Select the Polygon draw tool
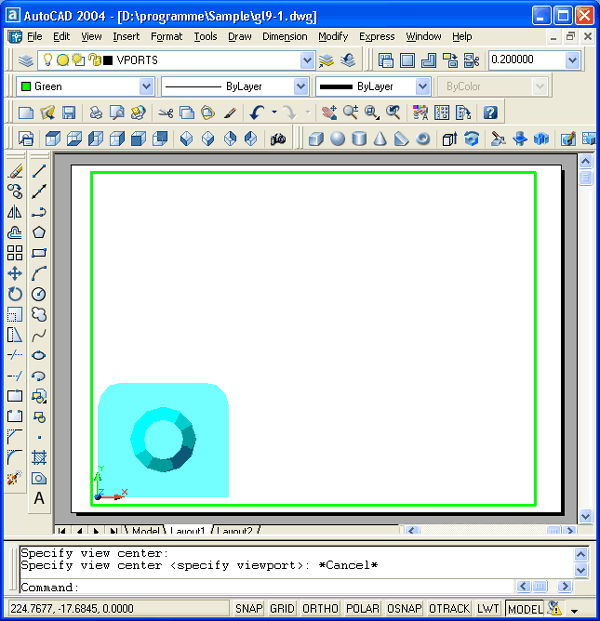 39,232
